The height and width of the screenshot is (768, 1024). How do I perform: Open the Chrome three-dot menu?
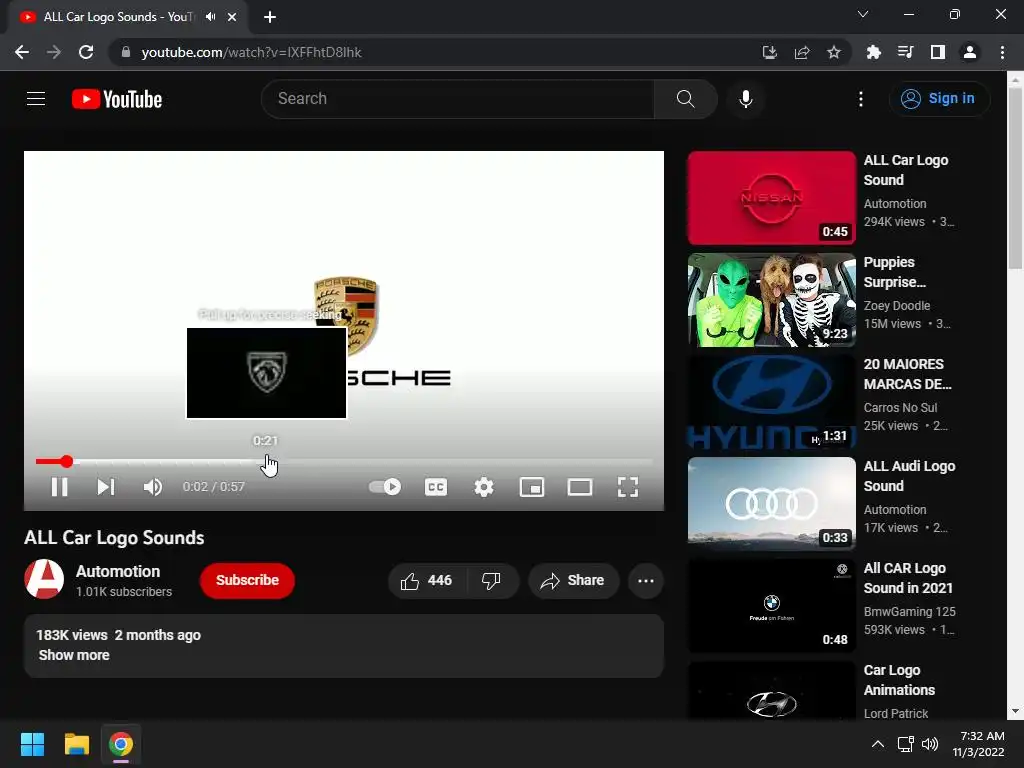(x=1002, y=52)
